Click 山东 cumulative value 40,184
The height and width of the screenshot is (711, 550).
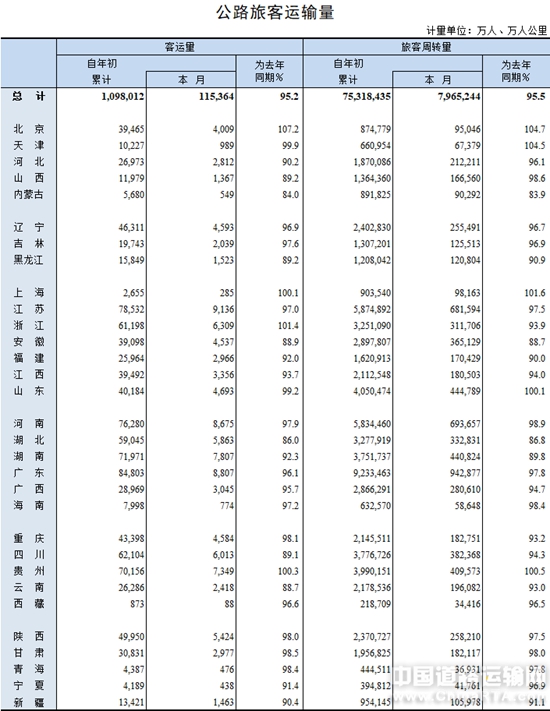coord(131,391)
